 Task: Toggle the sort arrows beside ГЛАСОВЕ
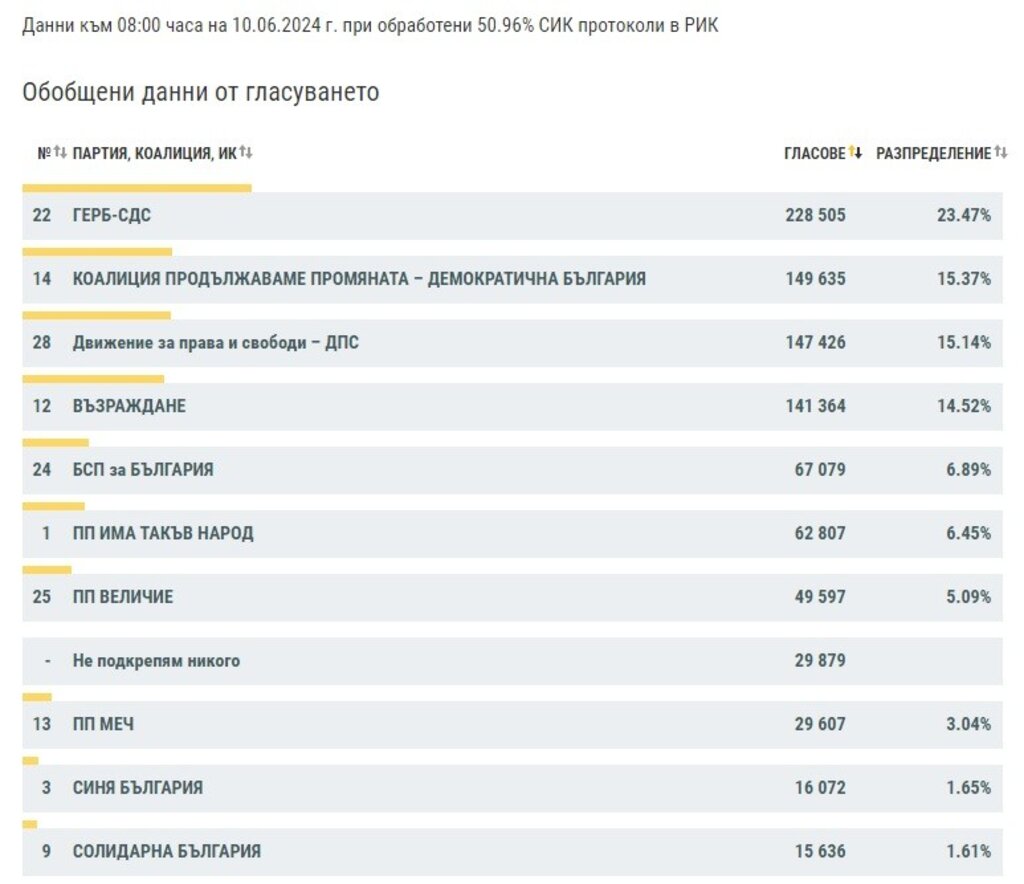click(855, 153)
